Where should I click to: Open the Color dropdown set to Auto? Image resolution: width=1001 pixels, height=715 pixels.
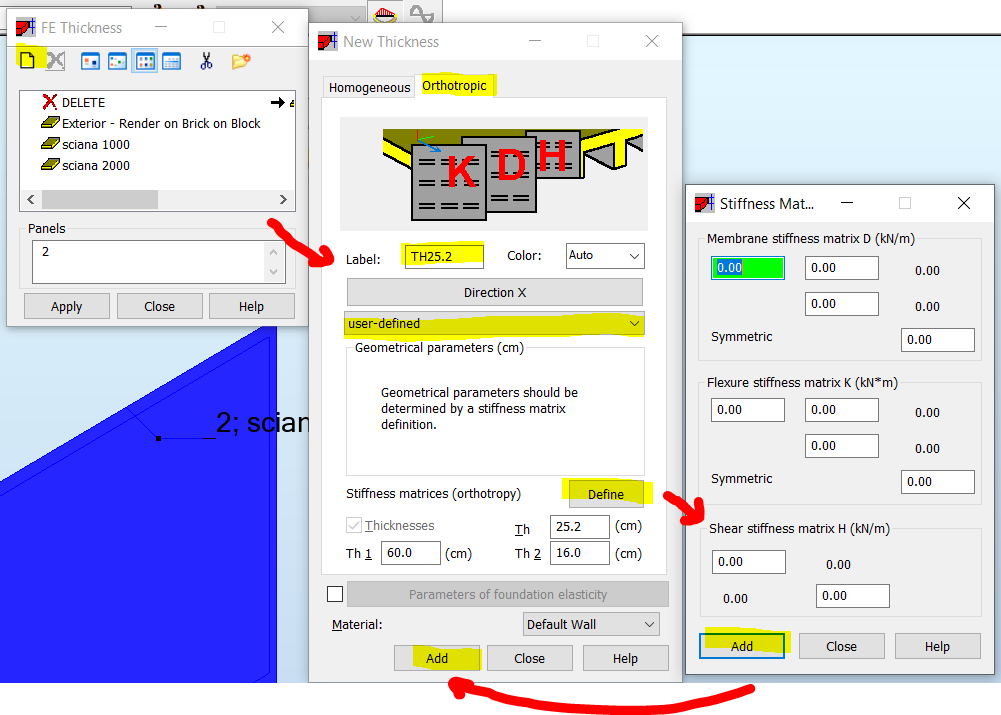[x=604, y=255]
